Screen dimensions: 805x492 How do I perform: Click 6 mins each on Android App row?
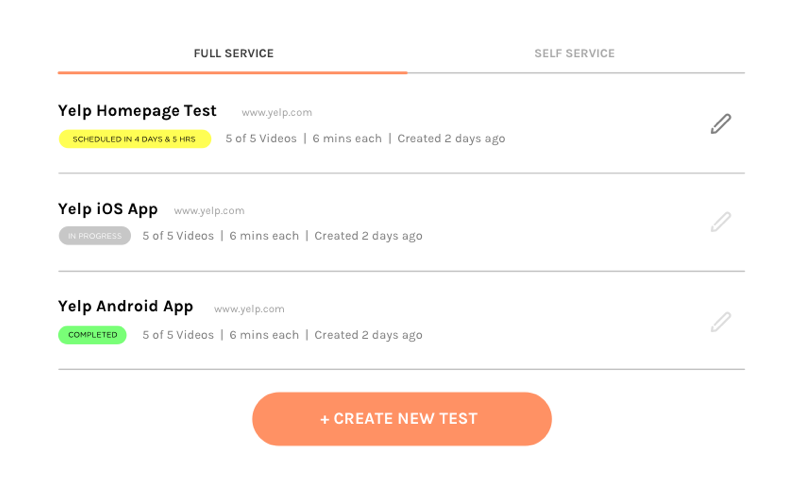tap(264, 335)
